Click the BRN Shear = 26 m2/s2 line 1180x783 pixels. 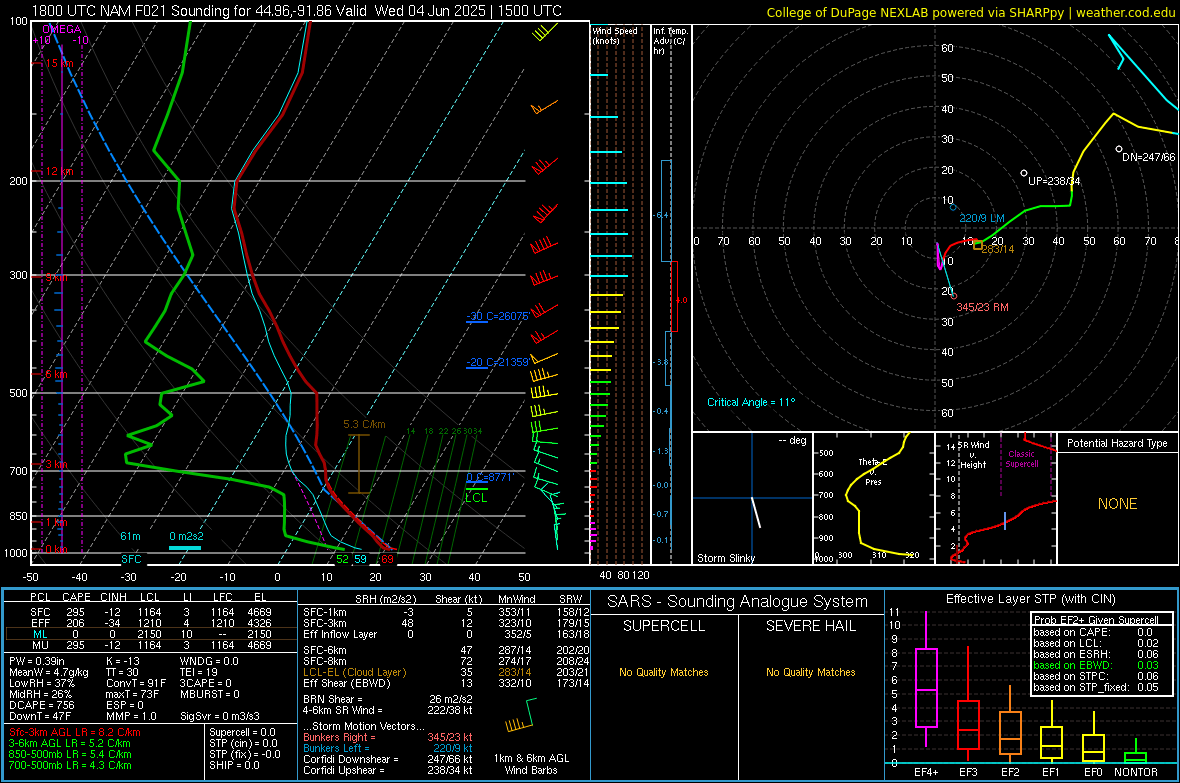pos(387,699)
